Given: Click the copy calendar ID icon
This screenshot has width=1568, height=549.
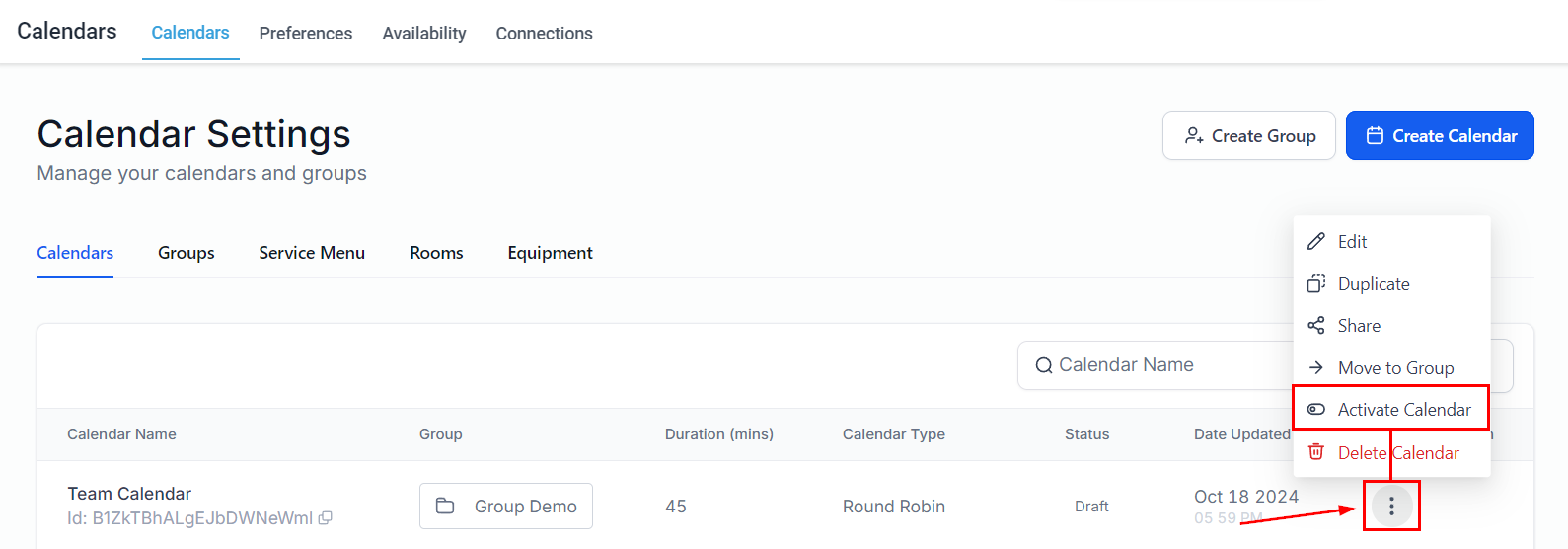Looking at the screenshot, I should (x=326, y=517).
